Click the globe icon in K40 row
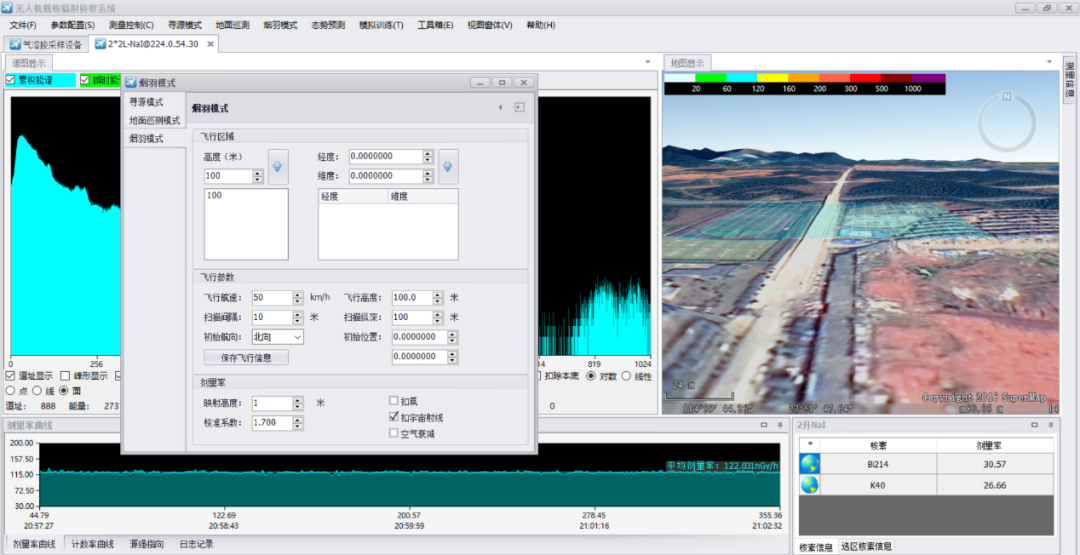Screen dimensions: 1080x555 (x=811, y=485)
